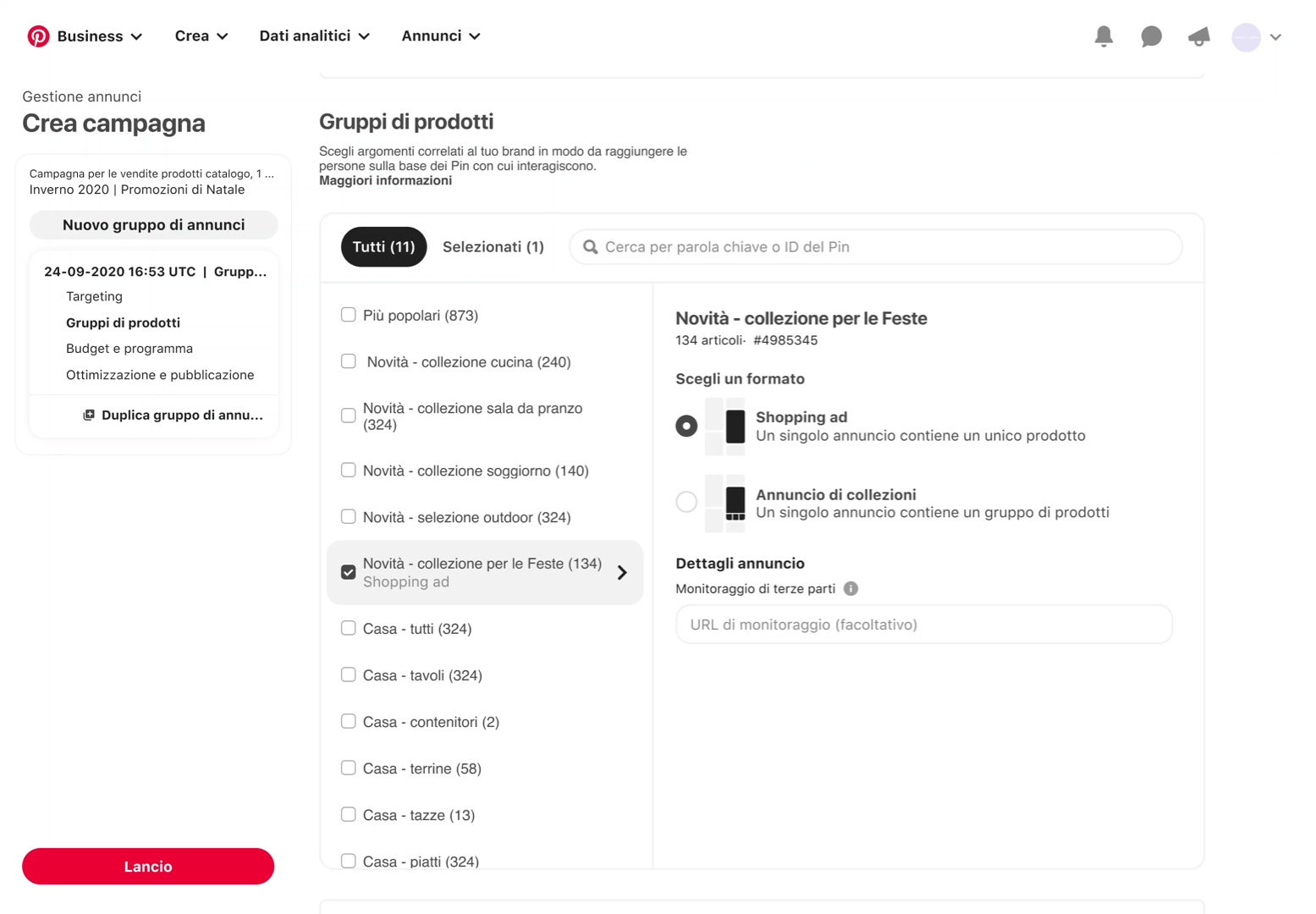
Task: Uncheck Novità - collezione per le Feste
Action: 349,572
